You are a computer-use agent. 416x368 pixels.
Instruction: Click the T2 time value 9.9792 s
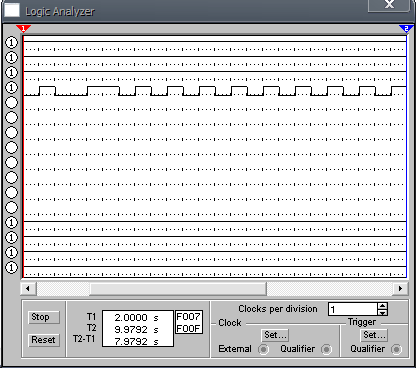136,329
